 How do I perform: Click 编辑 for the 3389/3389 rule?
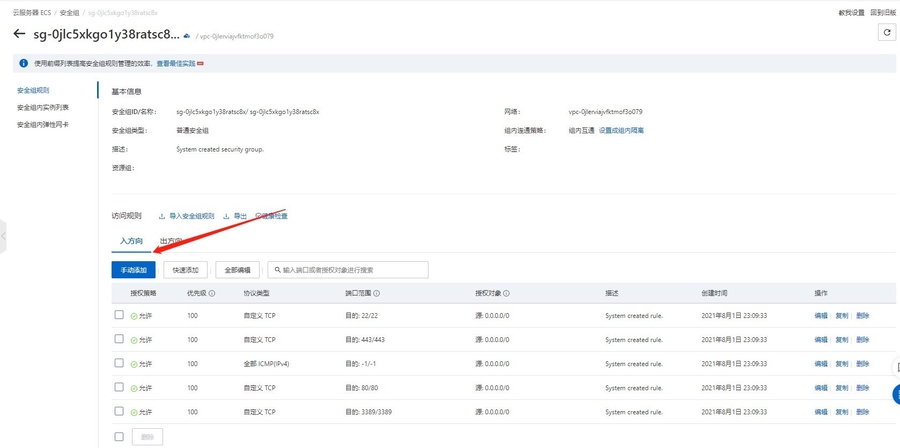820,412
